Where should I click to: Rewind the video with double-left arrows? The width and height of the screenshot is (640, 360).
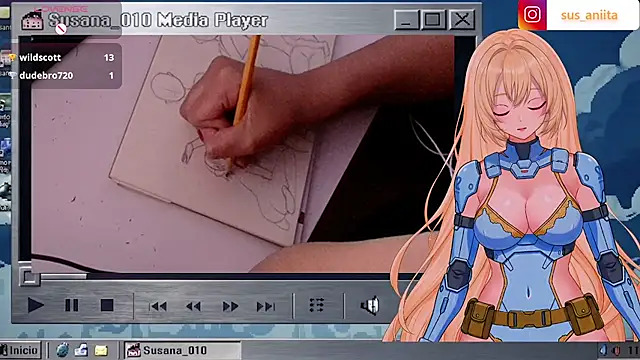coord(193,306)
